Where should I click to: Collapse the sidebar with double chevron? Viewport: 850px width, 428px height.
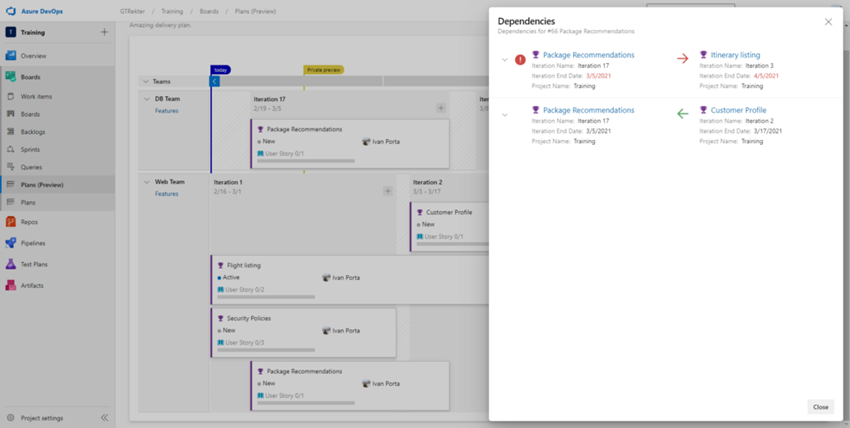pos(105,418)
